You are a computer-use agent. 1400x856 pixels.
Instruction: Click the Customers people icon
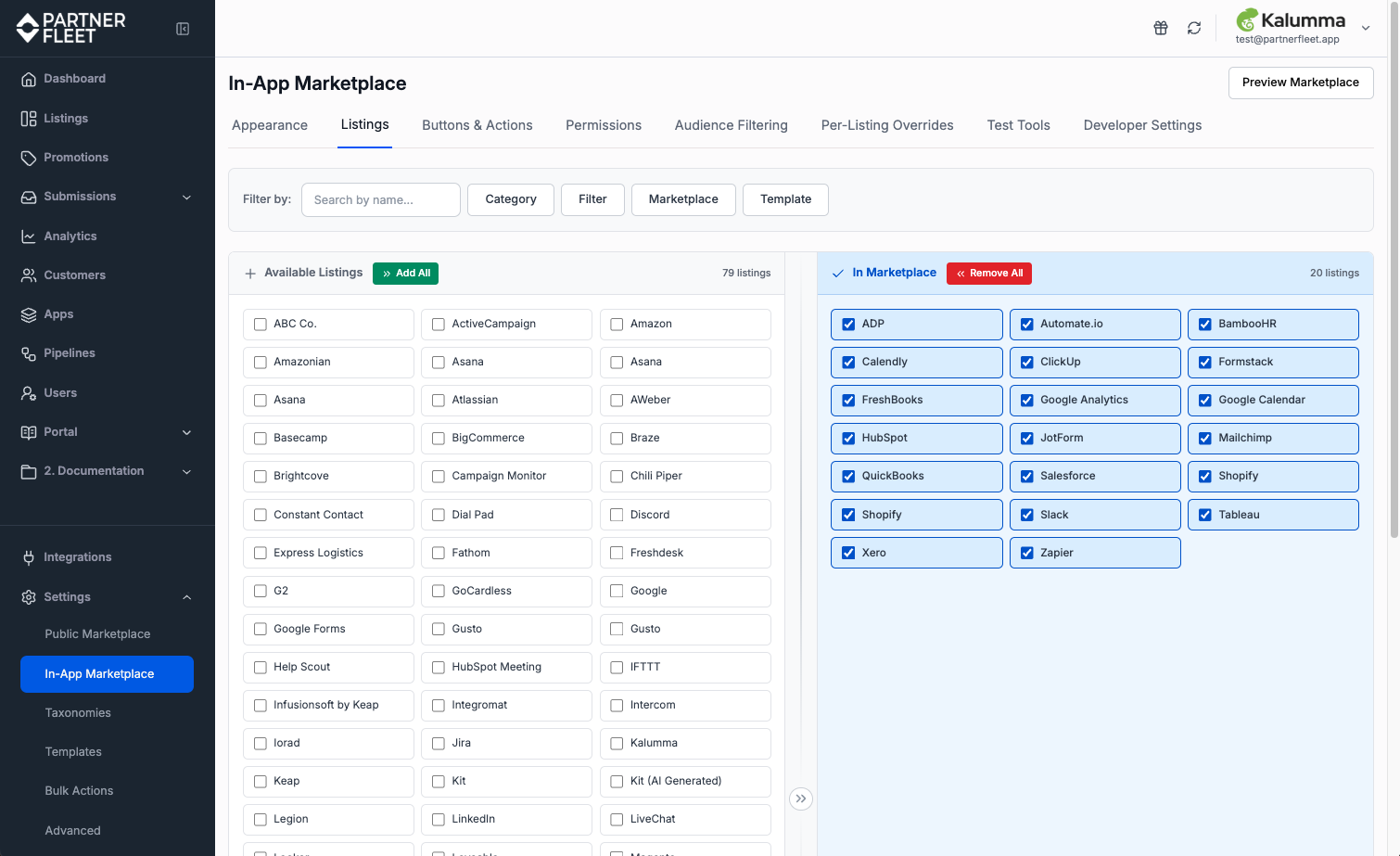29,275
